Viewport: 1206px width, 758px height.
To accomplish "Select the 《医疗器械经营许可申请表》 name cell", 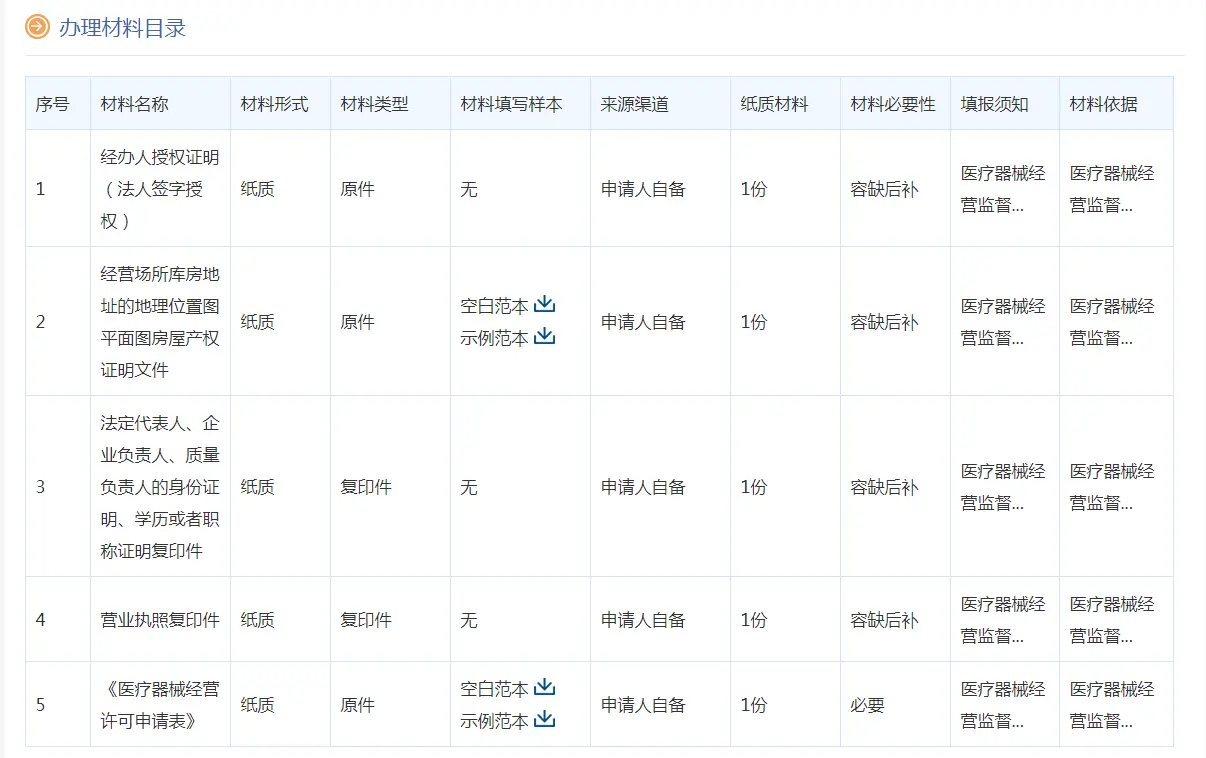I will [160, 705].
